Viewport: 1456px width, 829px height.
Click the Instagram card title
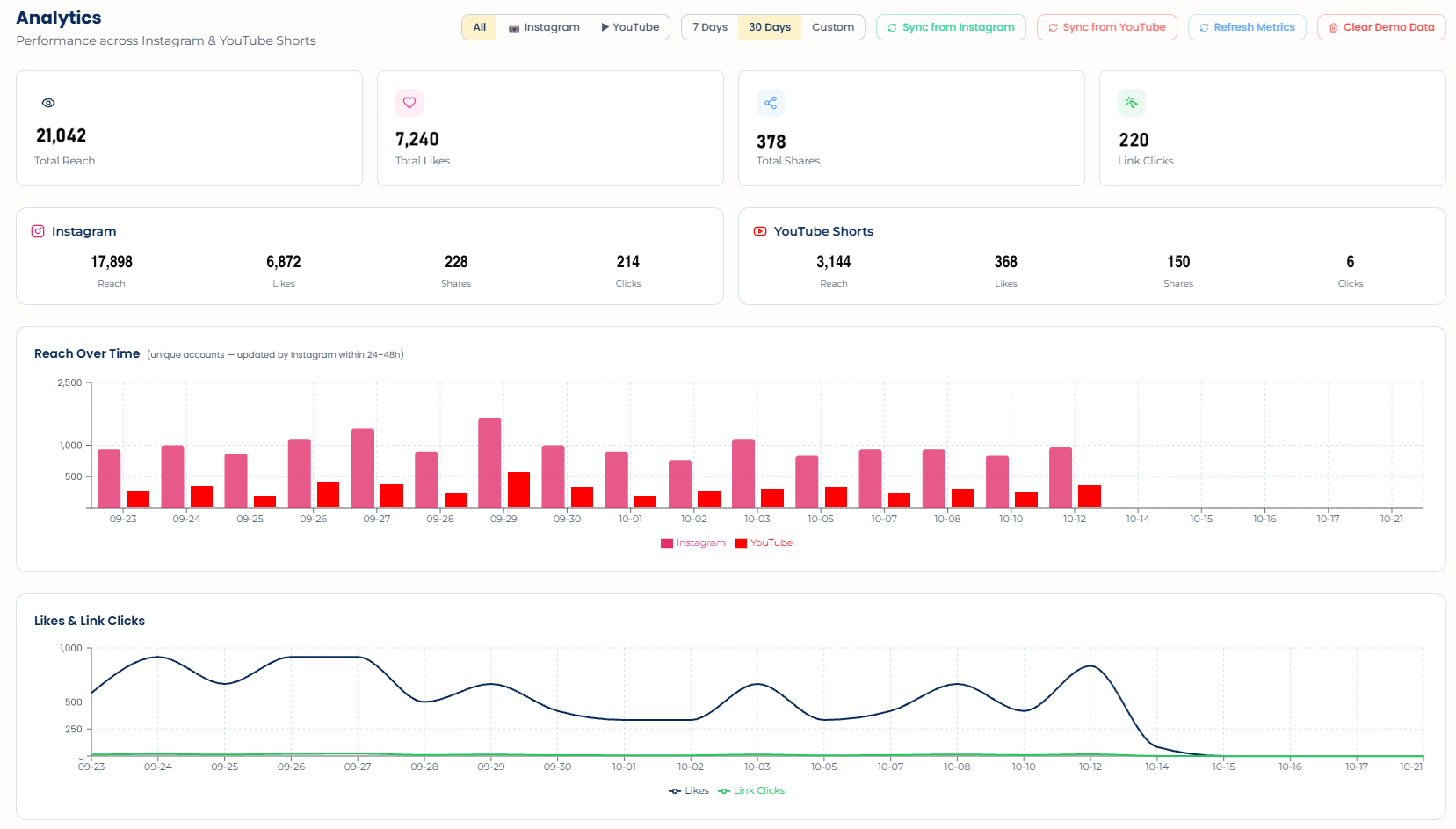click(83, 231)
